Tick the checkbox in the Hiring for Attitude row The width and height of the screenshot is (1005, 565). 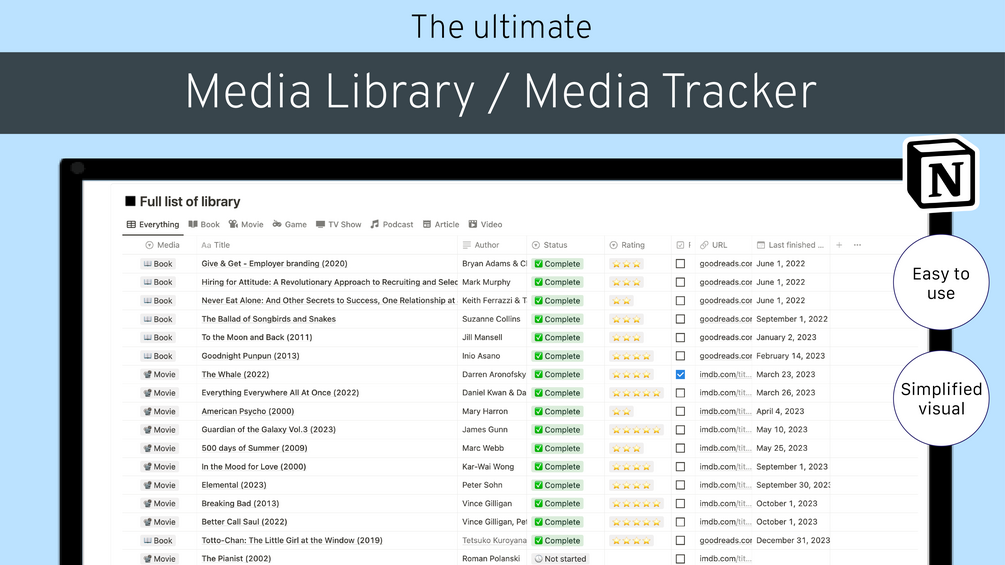[680, 282]
